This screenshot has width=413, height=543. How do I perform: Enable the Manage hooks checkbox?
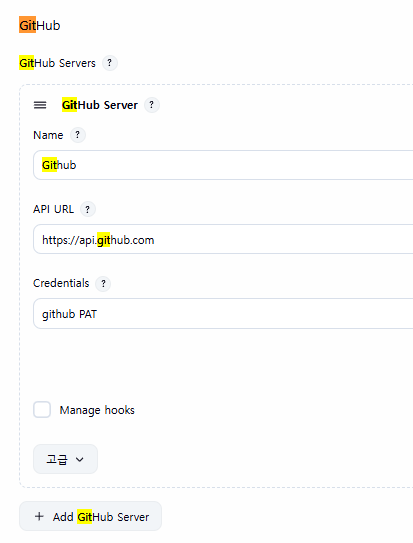(x=42, y=410)
